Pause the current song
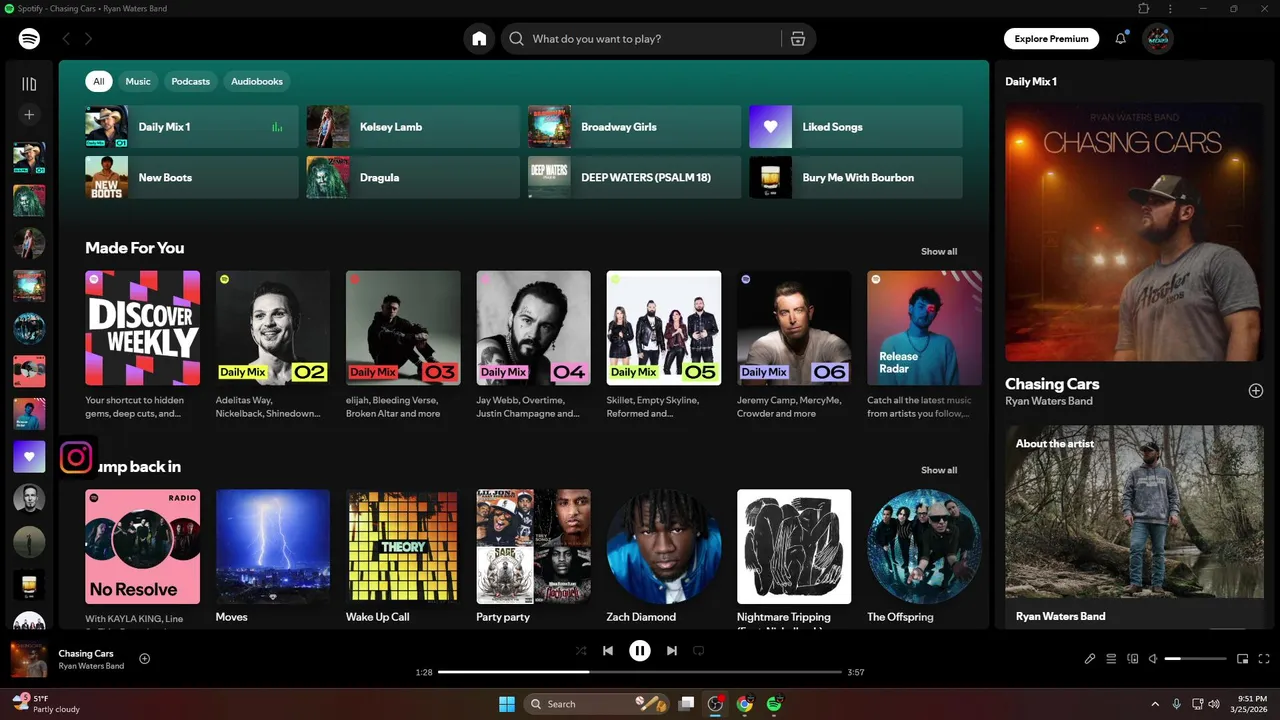The image size is (1280, 720). 640,651
